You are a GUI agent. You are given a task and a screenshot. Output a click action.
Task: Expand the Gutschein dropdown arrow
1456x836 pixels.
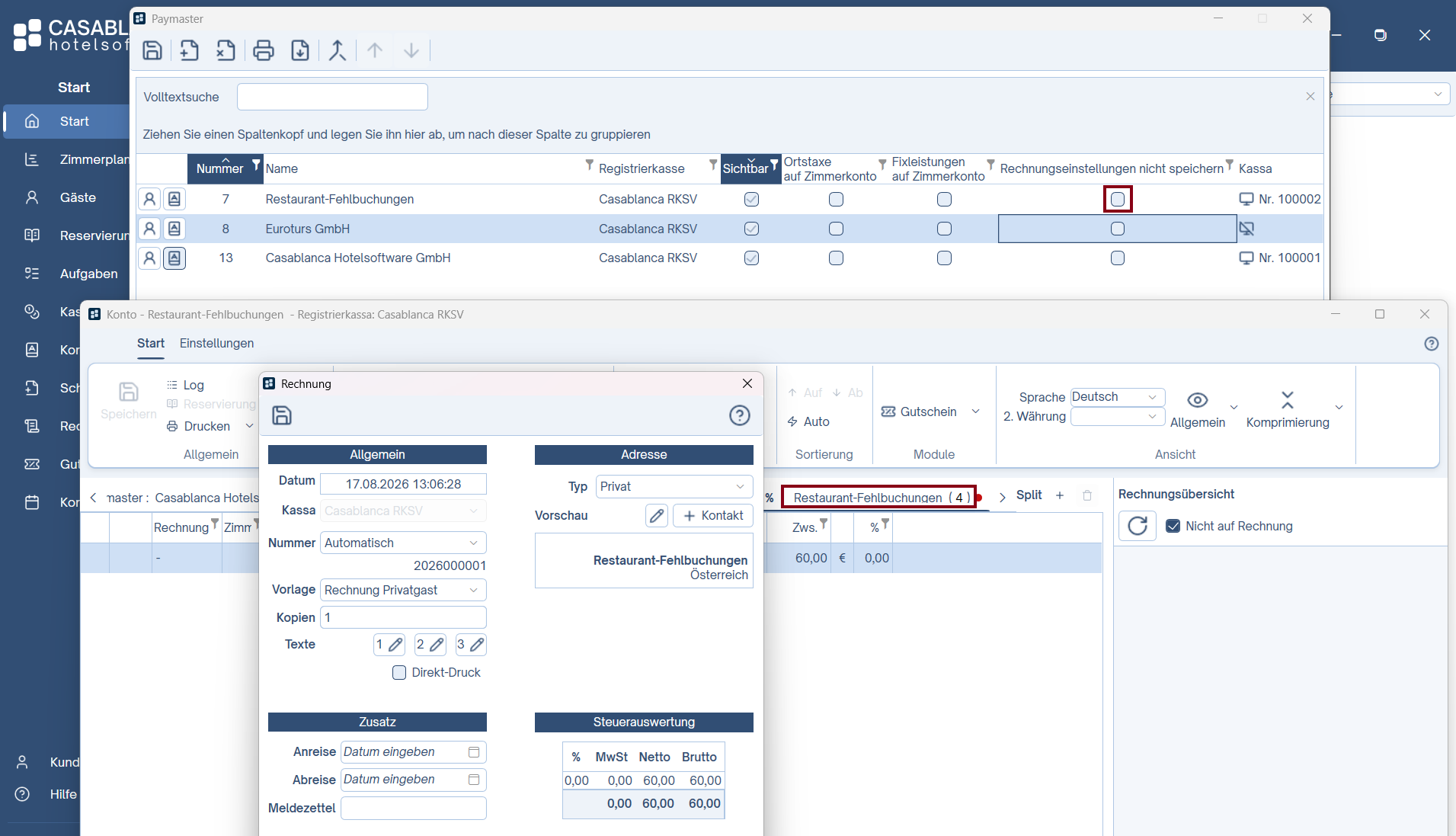pos(975,412)
